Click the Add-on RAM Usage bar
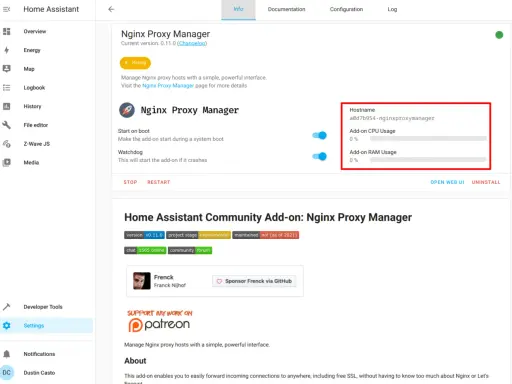 (428, 160)
